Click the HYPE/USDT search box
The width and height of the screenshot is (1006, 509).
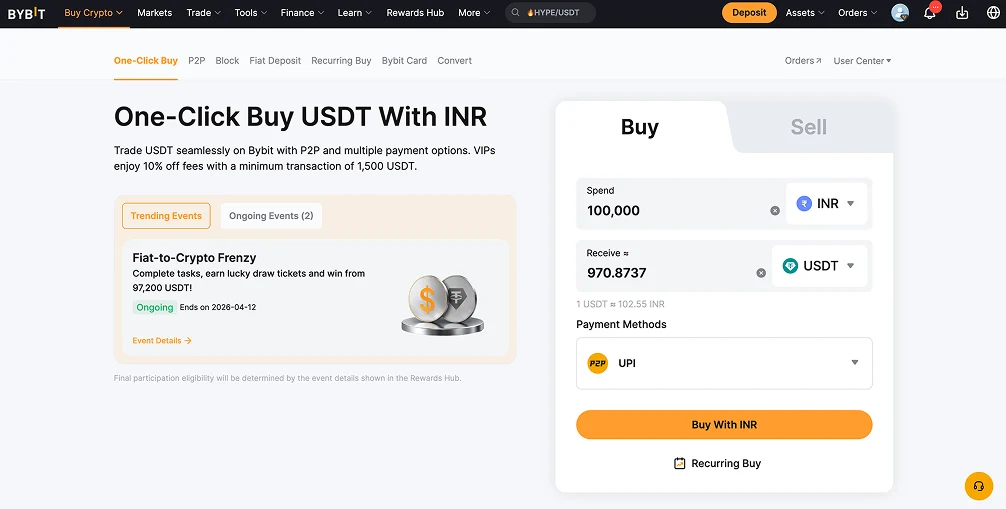tap(550, 13)
